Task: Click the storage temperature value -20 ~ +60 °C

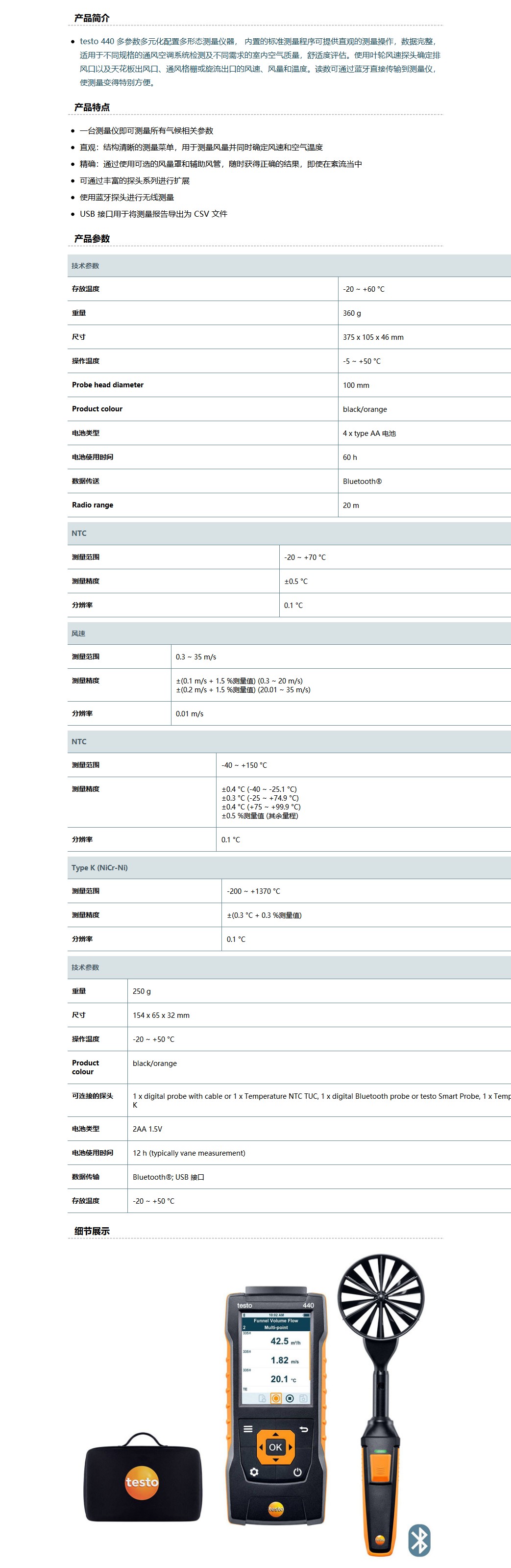Action: (364, 289)
